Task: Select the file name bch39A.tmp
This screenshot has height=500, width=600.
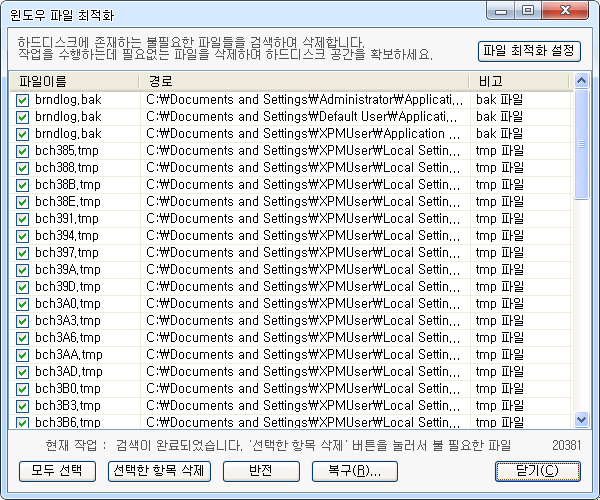Action: click(68, 270)
